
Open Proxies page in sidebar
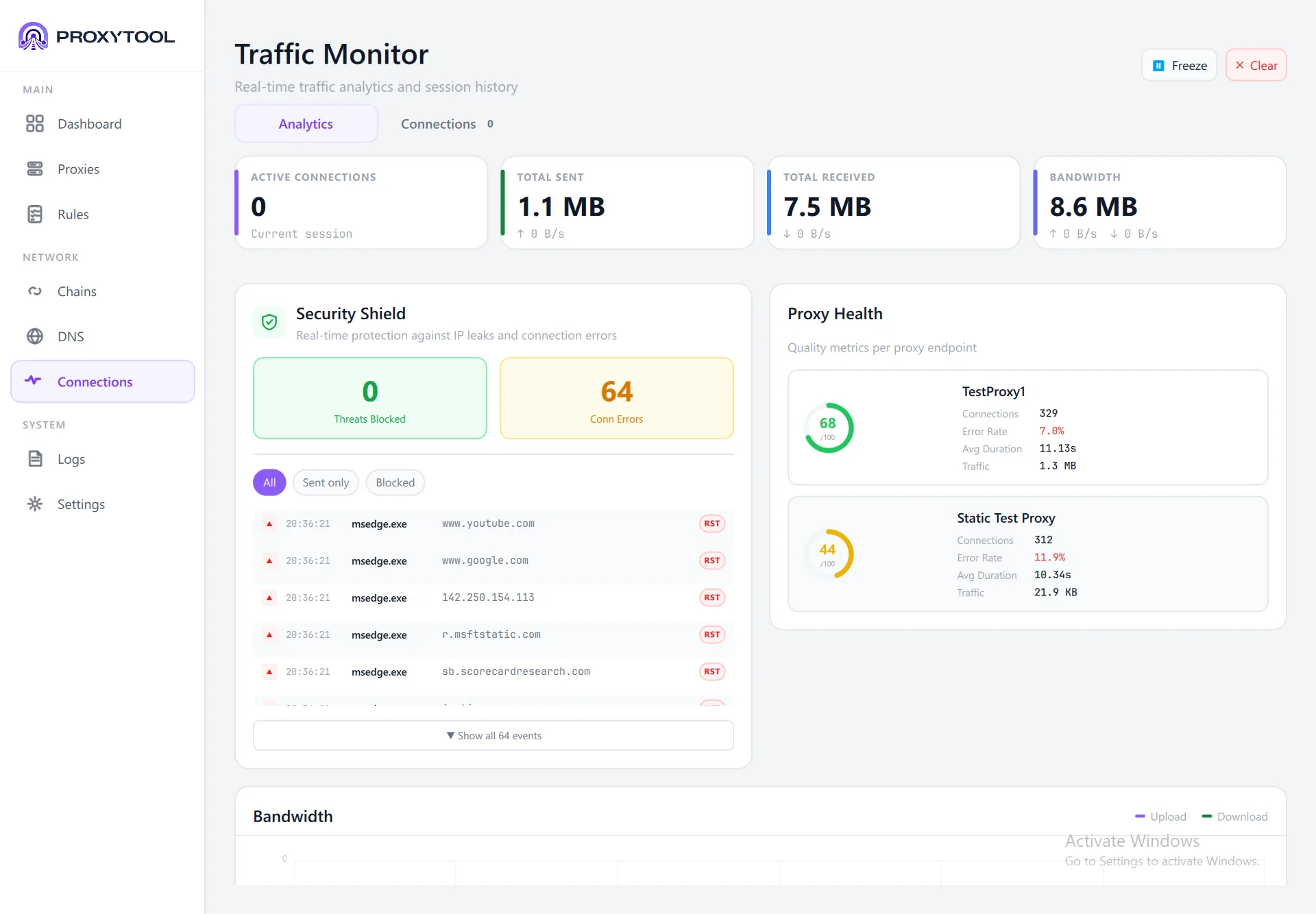click(103, 169)
